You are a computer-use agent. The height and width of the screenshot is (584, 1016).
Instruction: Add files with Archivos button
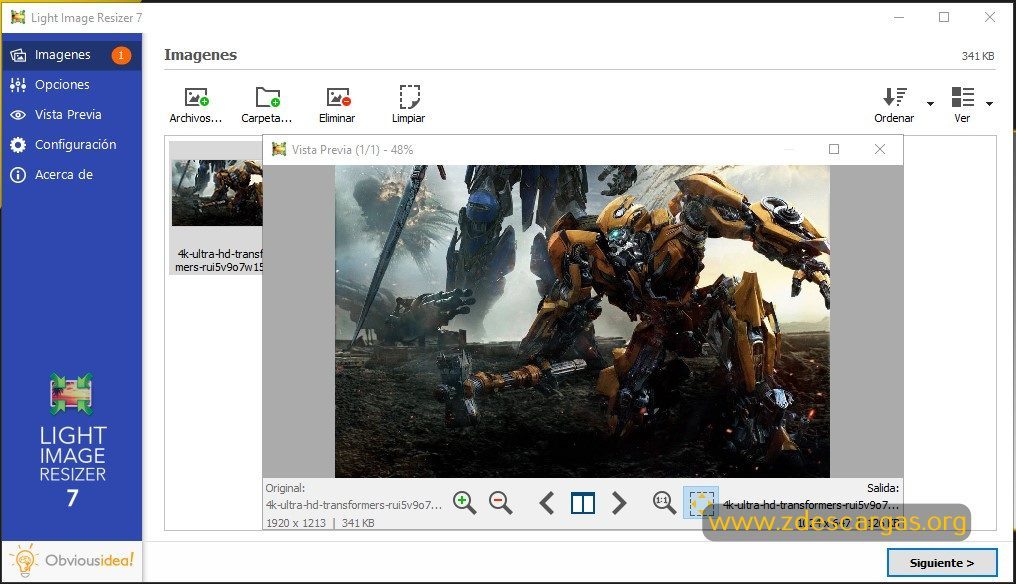click(x=196, y=104)
